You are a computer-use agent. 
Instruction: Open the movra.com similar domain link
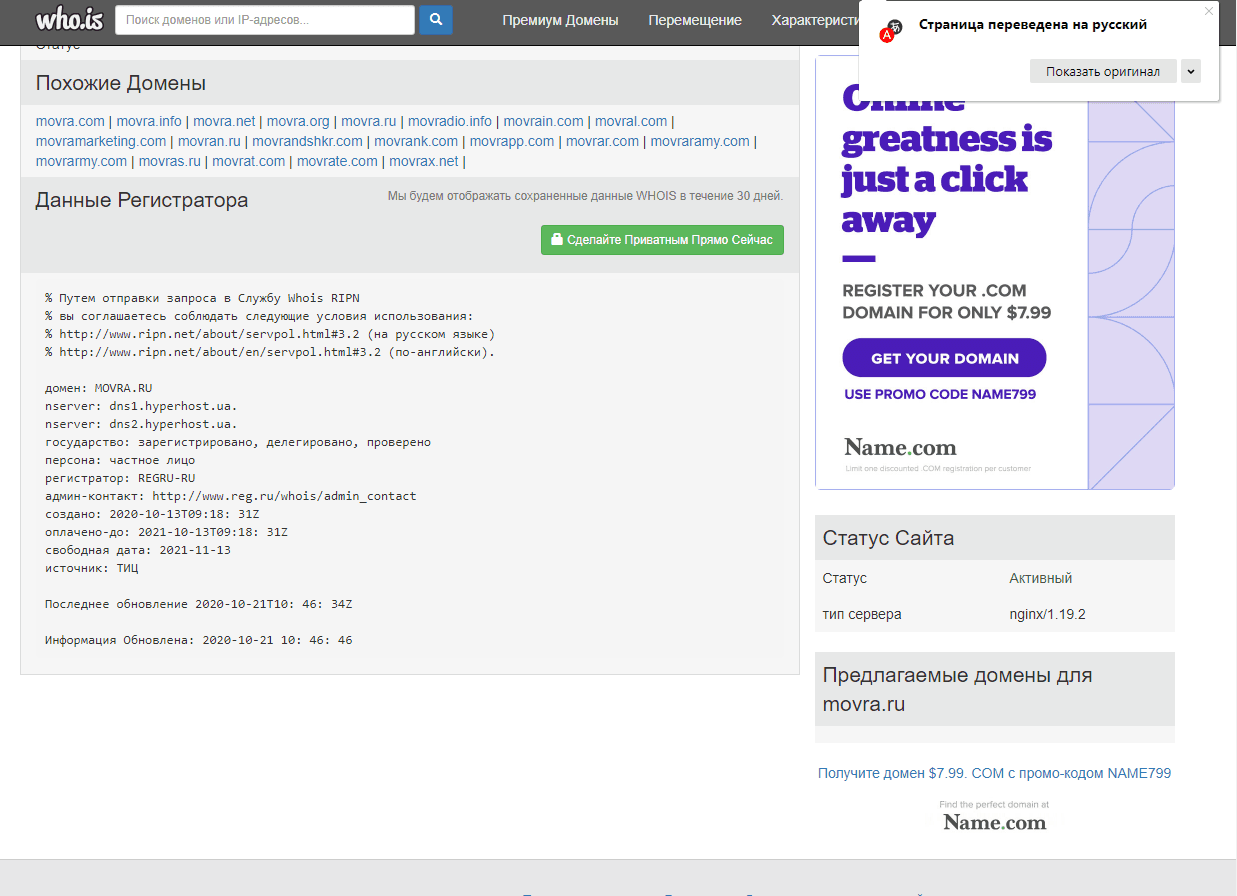[x=70, y=121]
